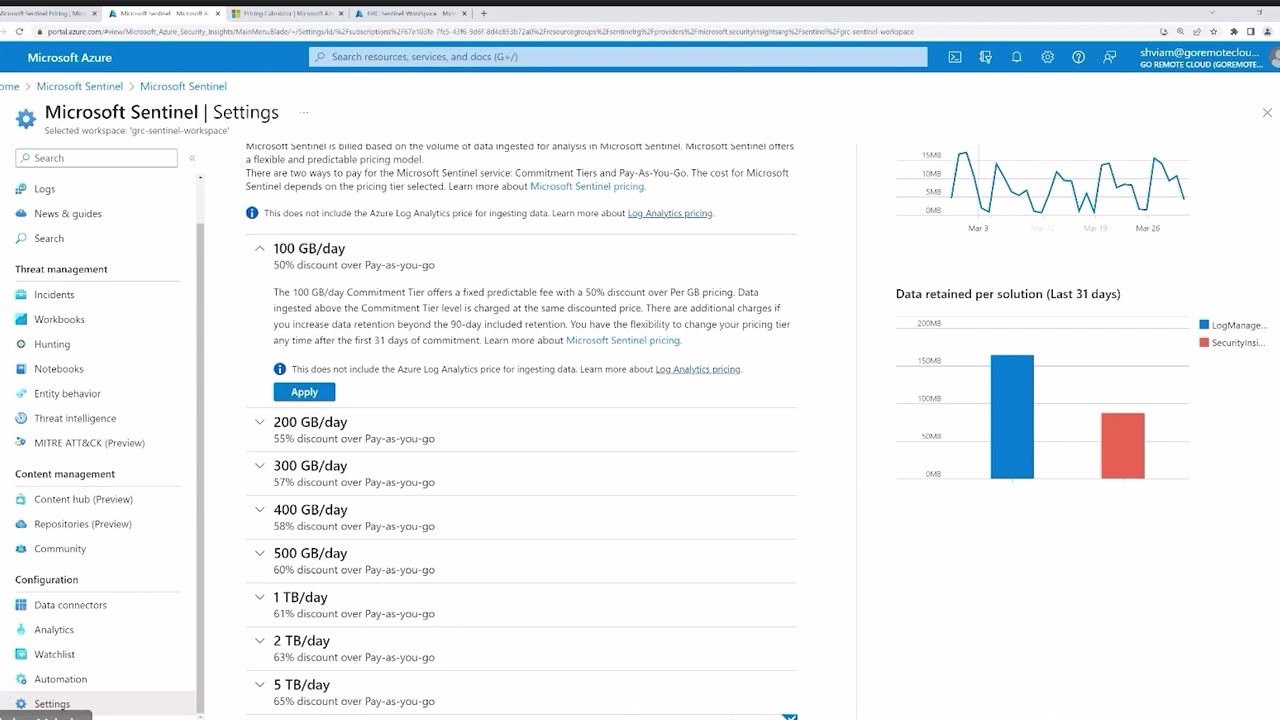Click Analytics flask icon in sidebar
The image size is (1280, 720).
click(x=21, y=630)
